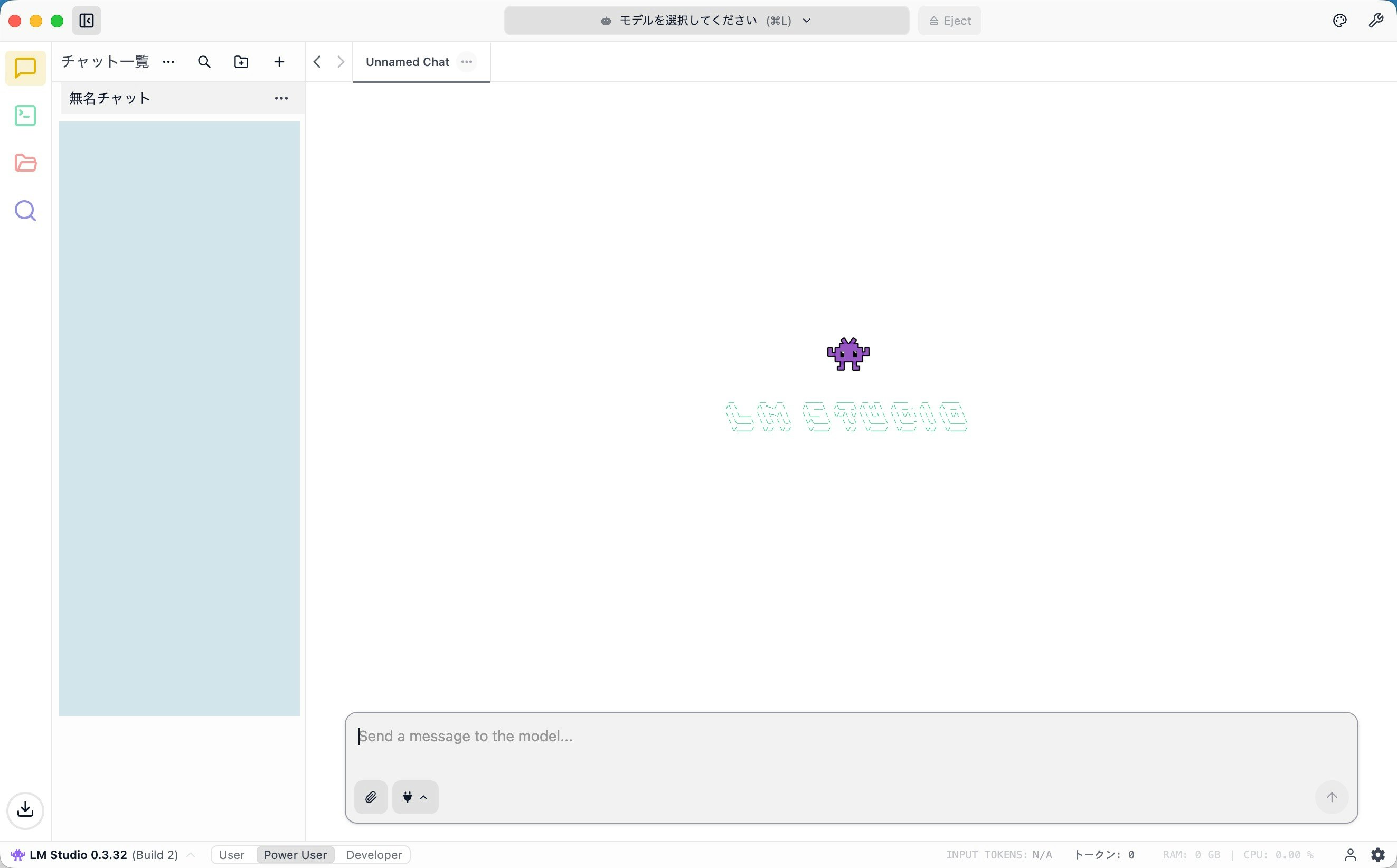
Task: Open the theme palette icon
Action: coord(1339,21)
